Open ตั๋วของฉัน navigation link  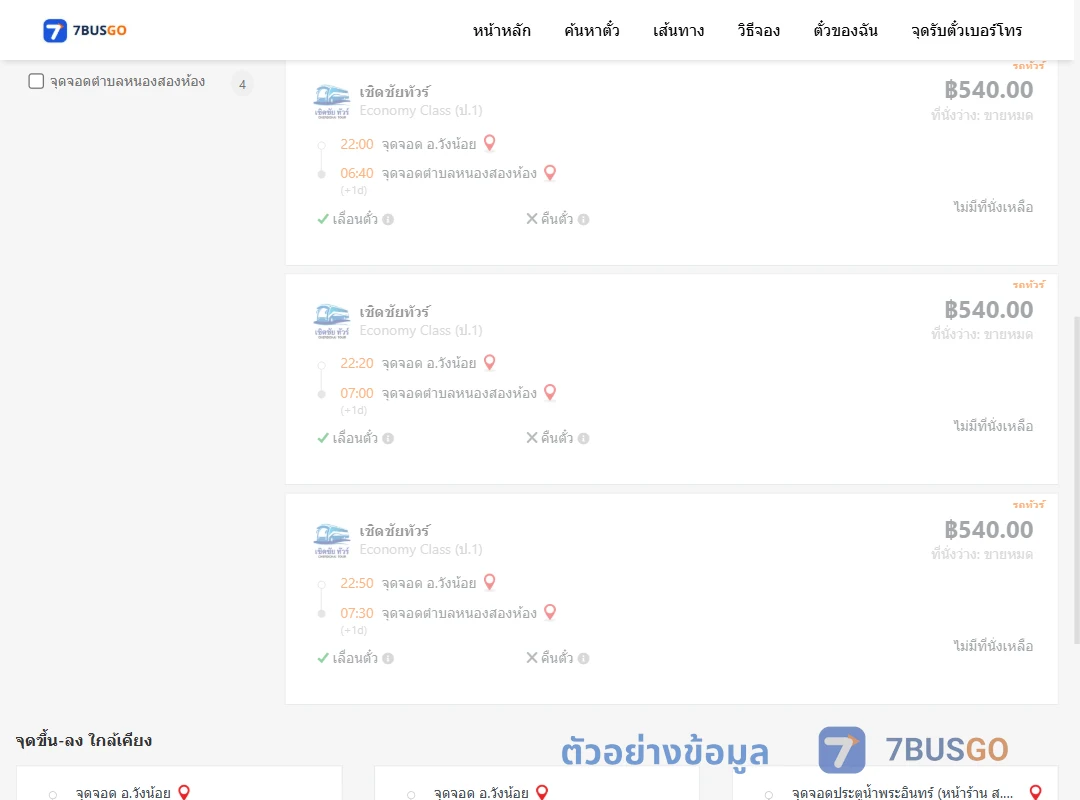(845, 30)
